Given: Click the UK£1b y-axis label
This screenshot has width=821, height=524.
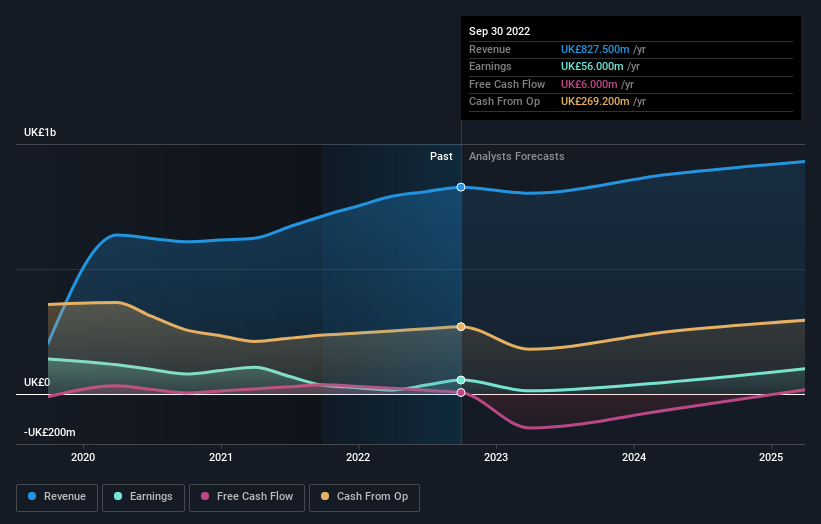Looking at the screenshot, I should click(40, 132).
